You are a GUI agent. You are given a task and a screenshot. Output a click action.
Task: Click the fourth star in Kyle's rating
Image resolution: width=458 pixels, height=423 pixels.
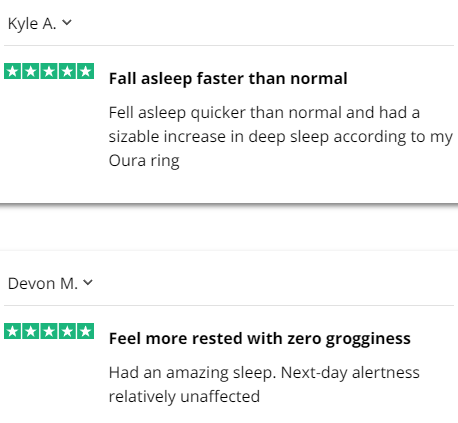(x=67, y=71)
